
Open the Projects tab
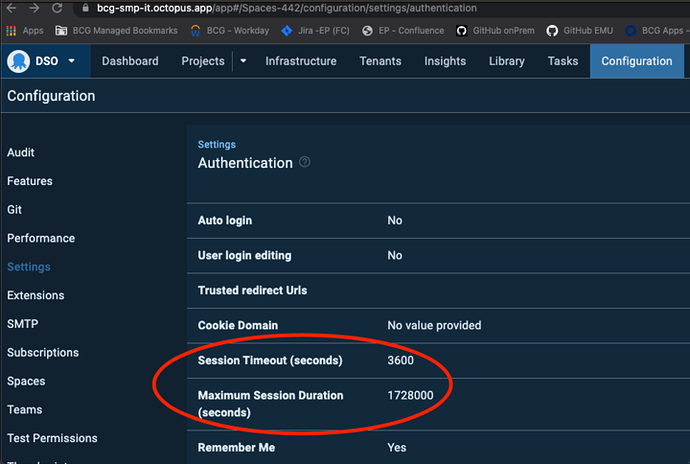(x=203, y=61)
